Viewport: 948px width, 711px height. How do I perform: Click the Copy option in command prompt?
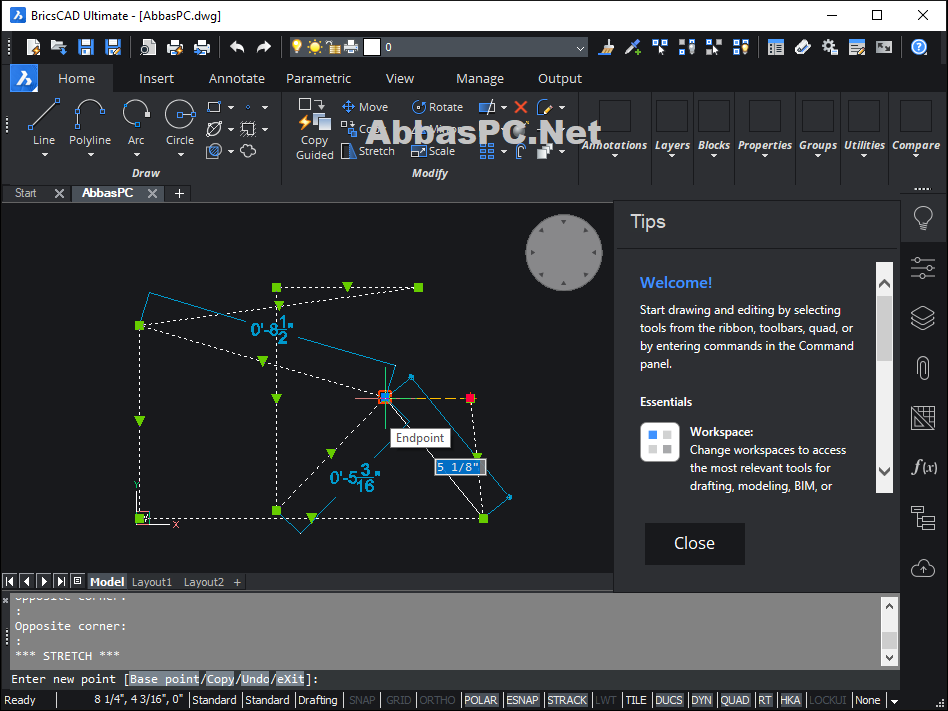[x=220, y=679]
